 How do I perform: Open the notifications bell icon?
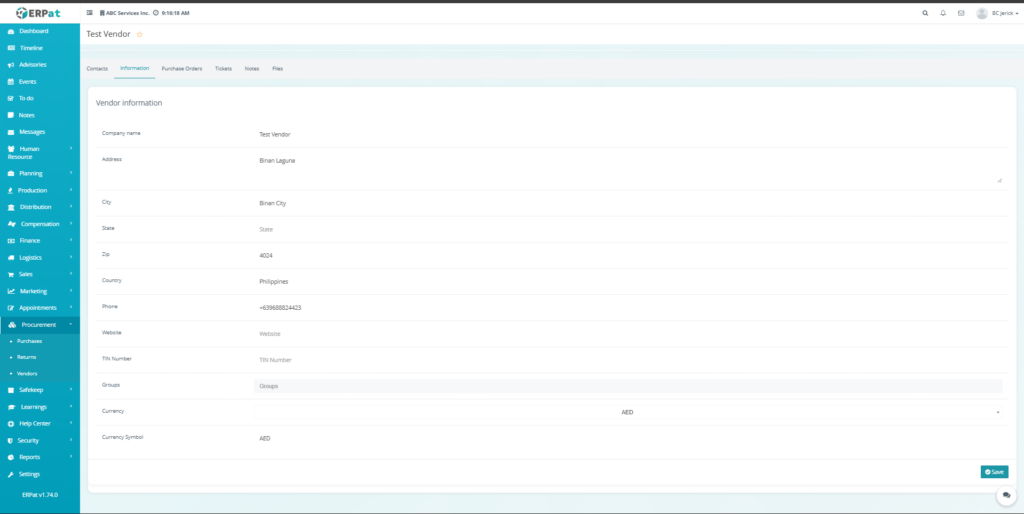[x=943, y=13]
